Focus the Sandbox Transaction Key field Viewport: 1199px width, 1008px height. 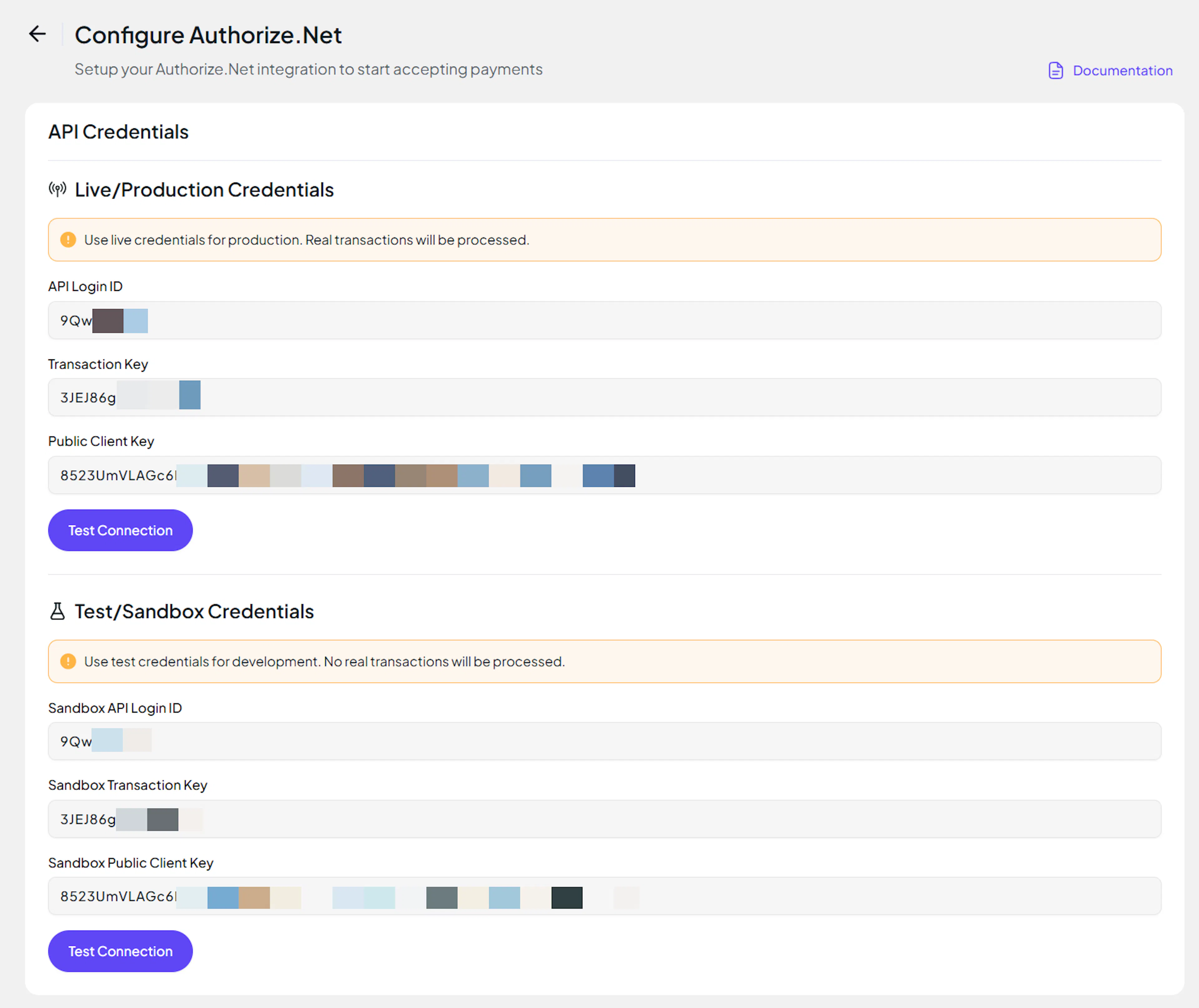click(x=604, y=819)
